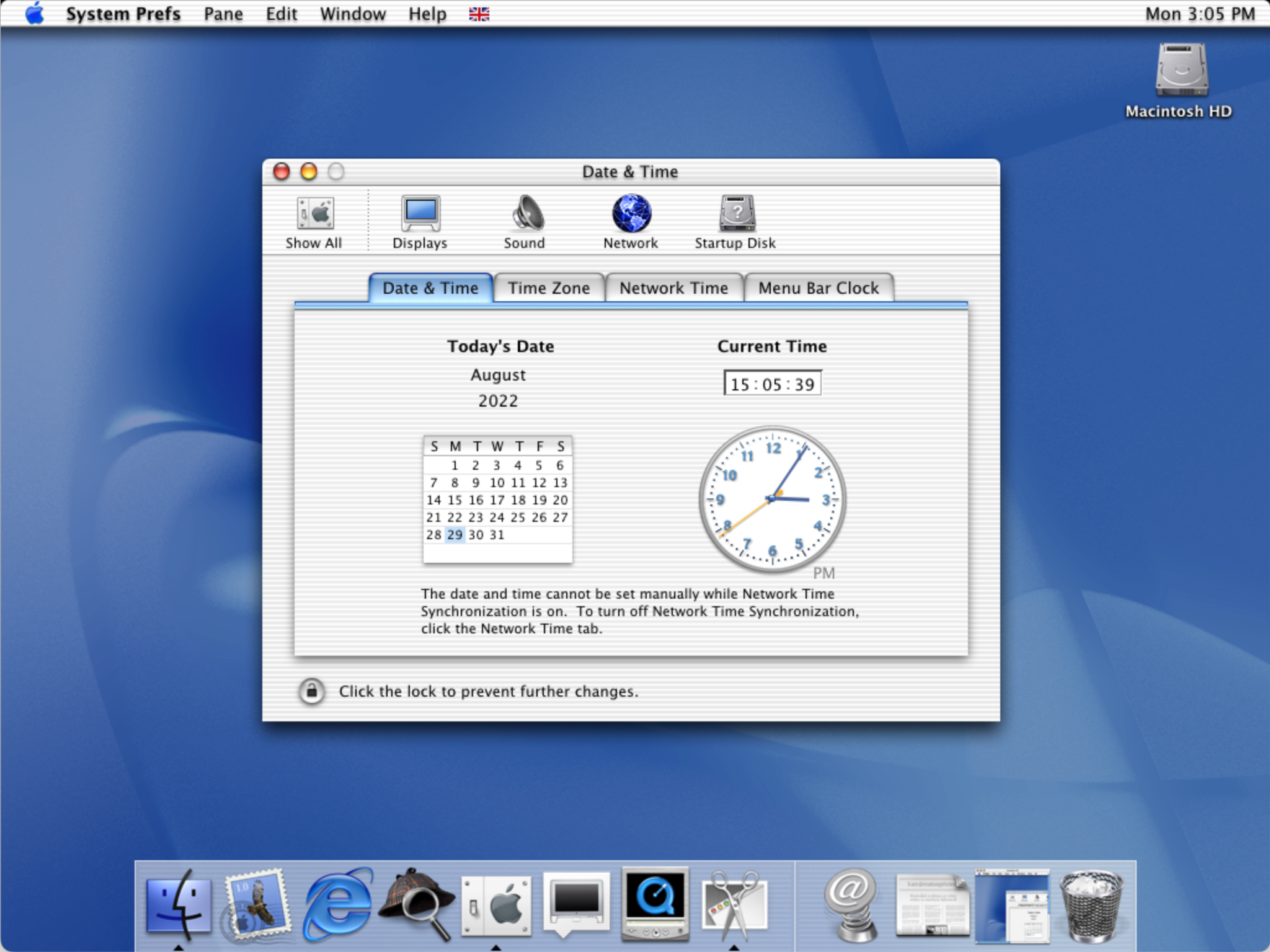Open the System Prefs menu
The width and height of the screenshot is (1270, 952).
pos(123,14)
